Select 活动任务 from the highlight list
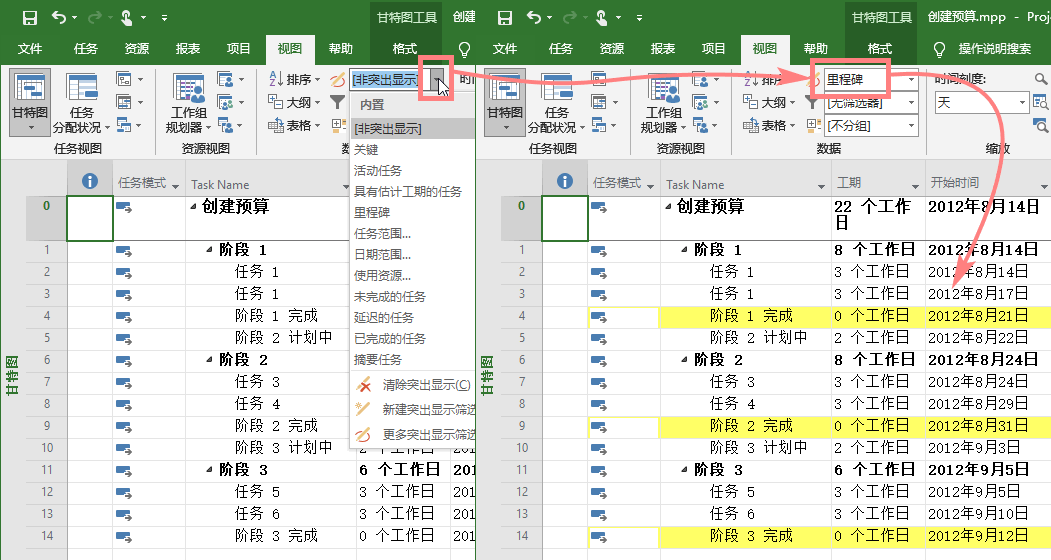Viewport: 1051px width, 560px height. 378,170
